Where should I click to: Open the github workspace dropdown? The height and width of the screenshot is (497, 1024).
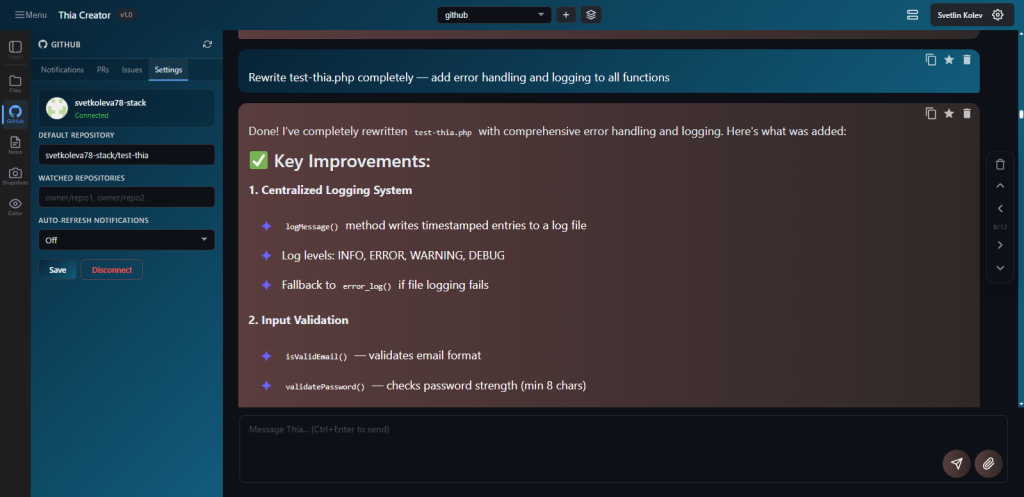click(x=494, y=14)
